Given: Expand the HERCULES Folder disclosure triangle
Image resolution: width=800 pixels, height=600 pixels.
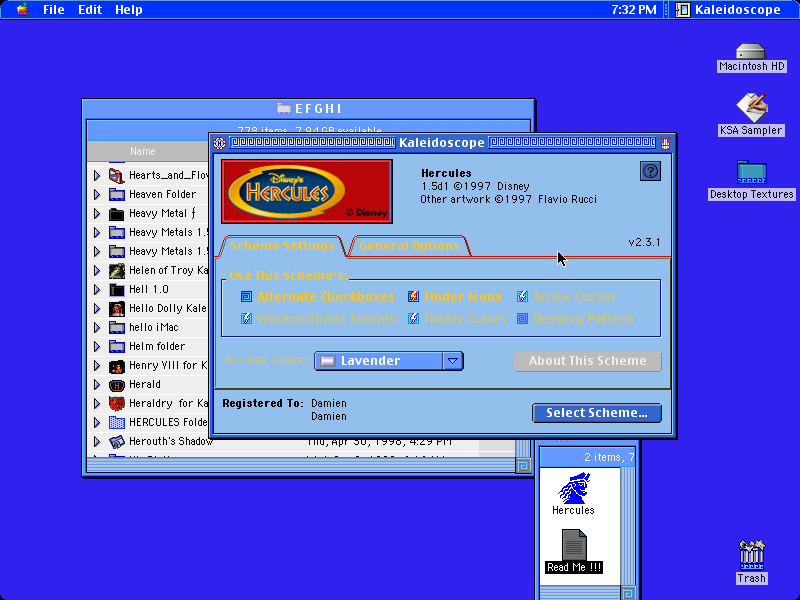Looking at the screenshot, I should (97, 422).
